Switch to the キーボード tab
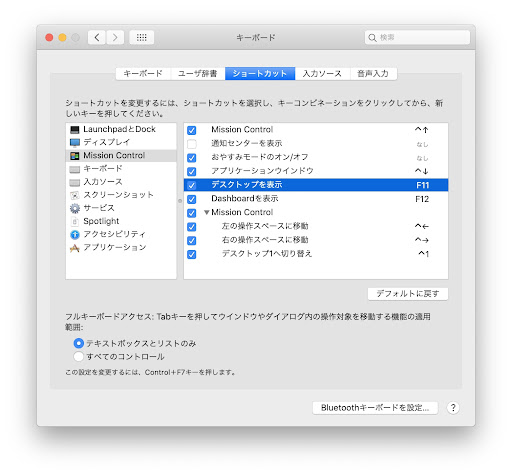Screen dimensions: 512x475 [143, 73]
